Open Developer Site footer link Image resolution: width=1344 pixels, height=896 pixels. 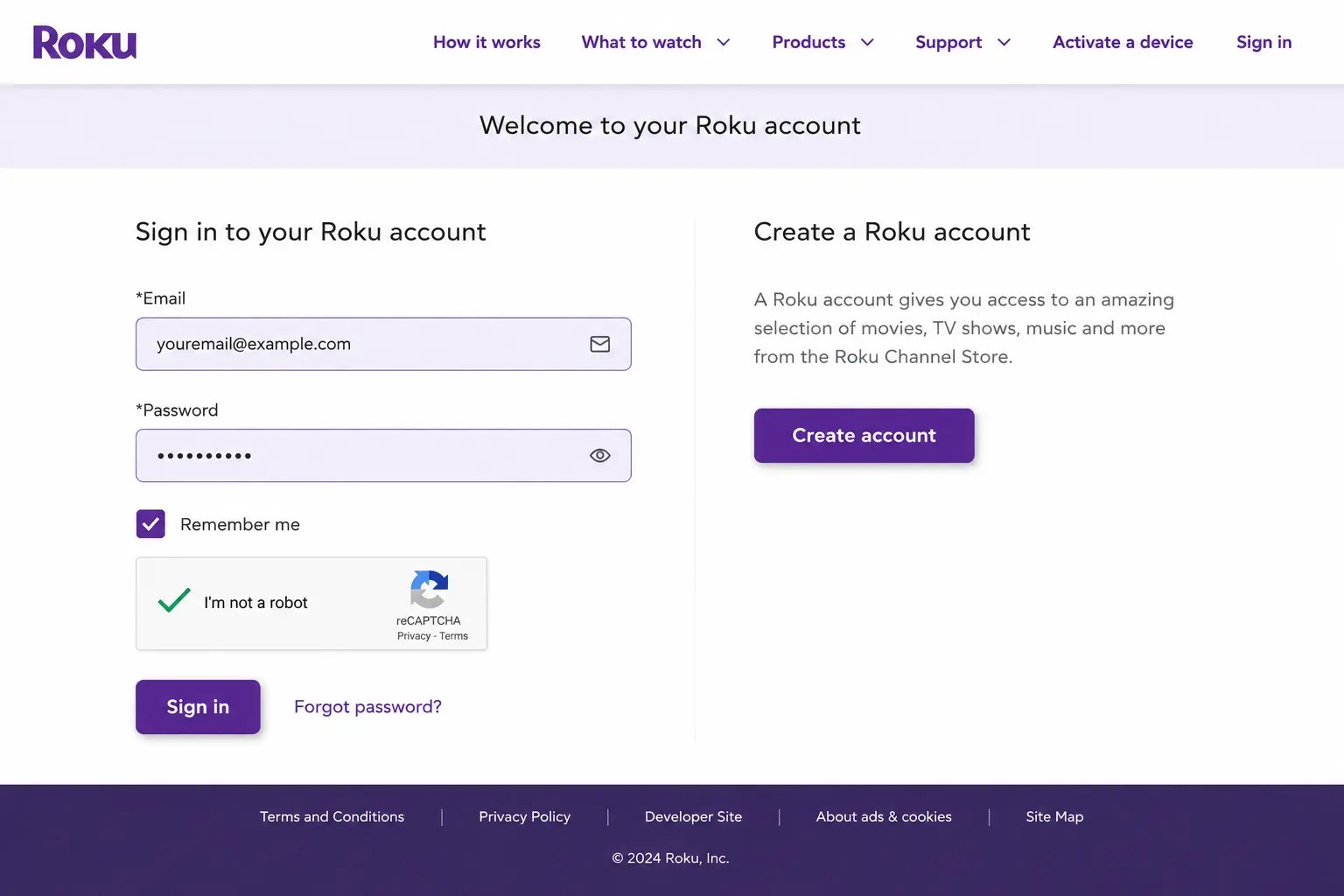[x=693, y=816]
